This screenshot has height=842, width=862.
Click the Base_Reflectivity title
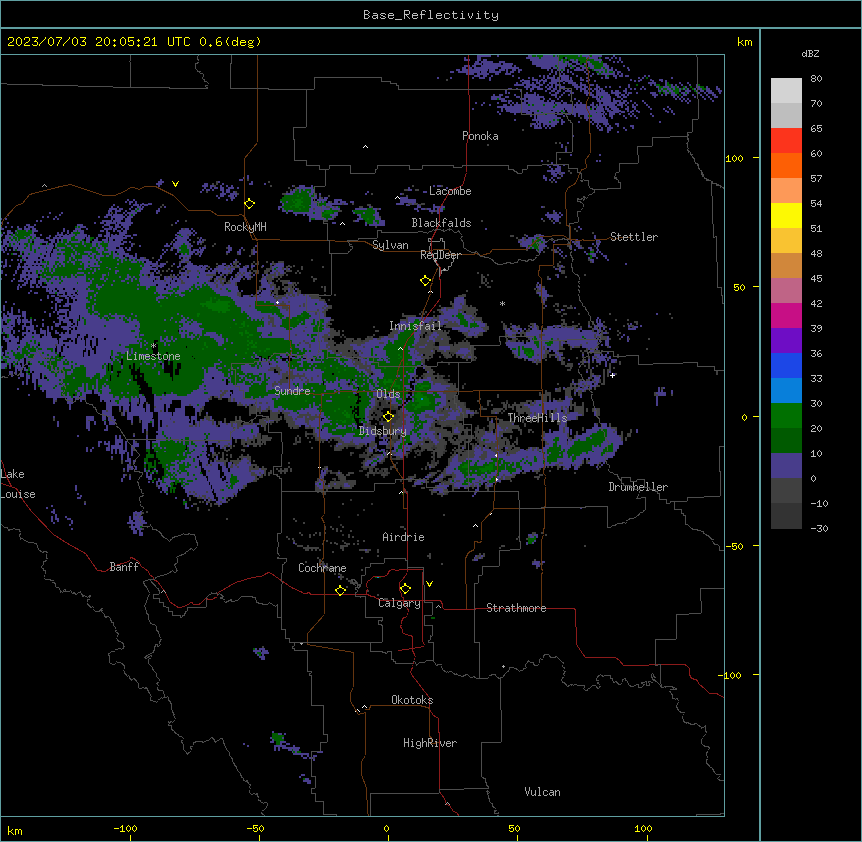431,15
